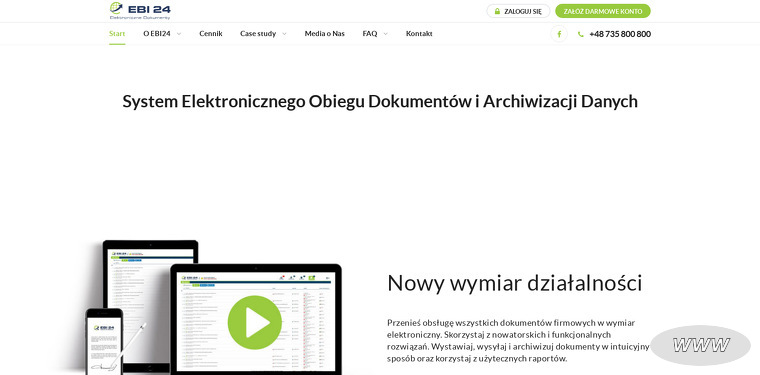Click the Zaloguj się button

click(x=518, y=11)
